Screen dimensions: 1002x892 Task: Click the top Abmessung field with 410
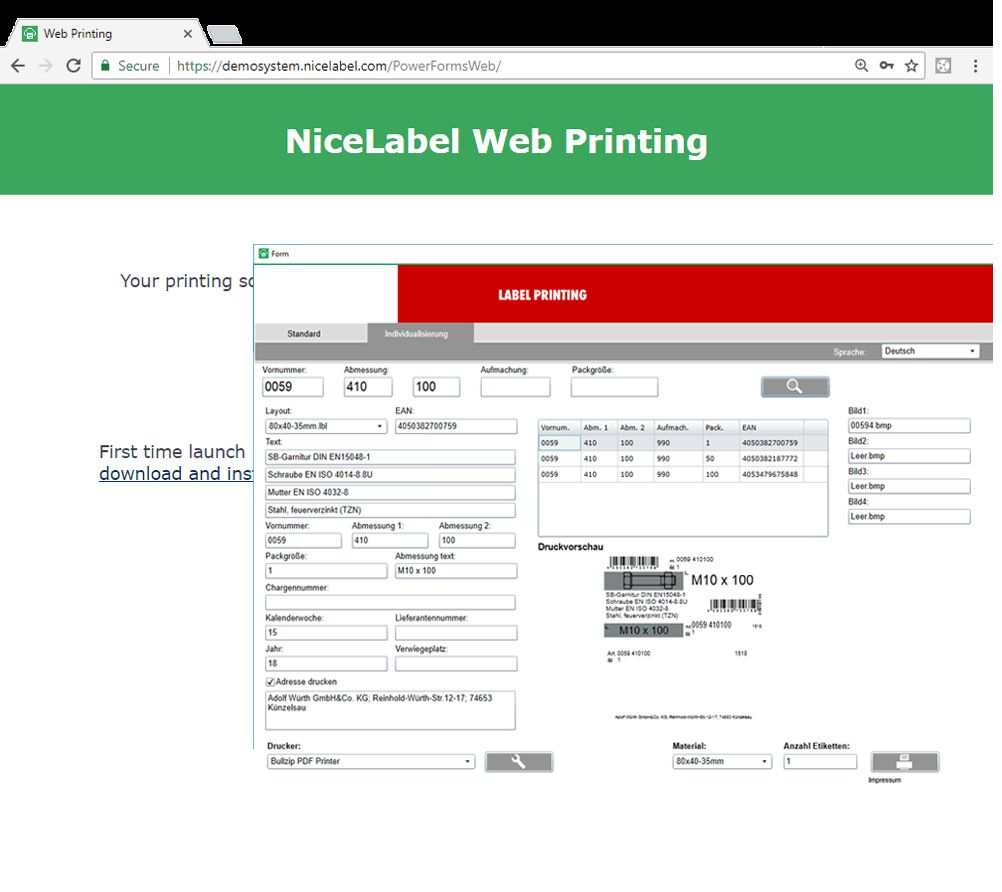click(x=368, y=387)
